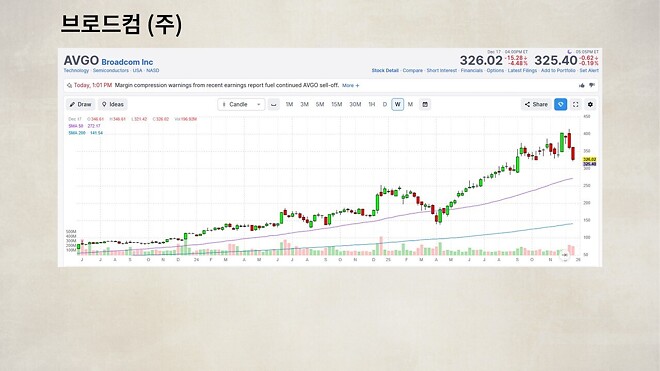
Task: Switch to the daily D timeframe
Action: pos(385,104)
